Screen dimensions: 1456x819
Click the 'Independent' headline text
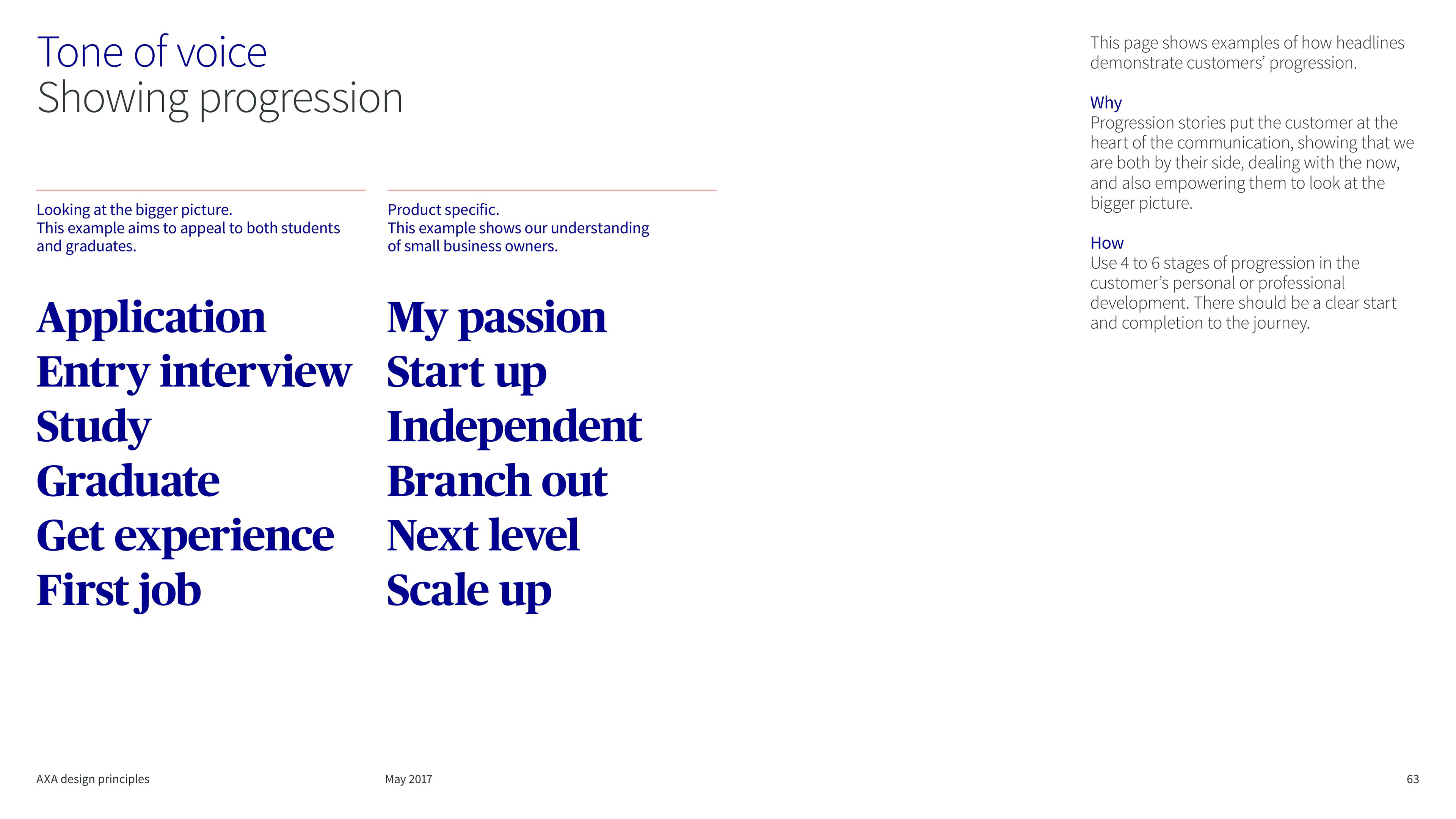[x=514, y=426]
